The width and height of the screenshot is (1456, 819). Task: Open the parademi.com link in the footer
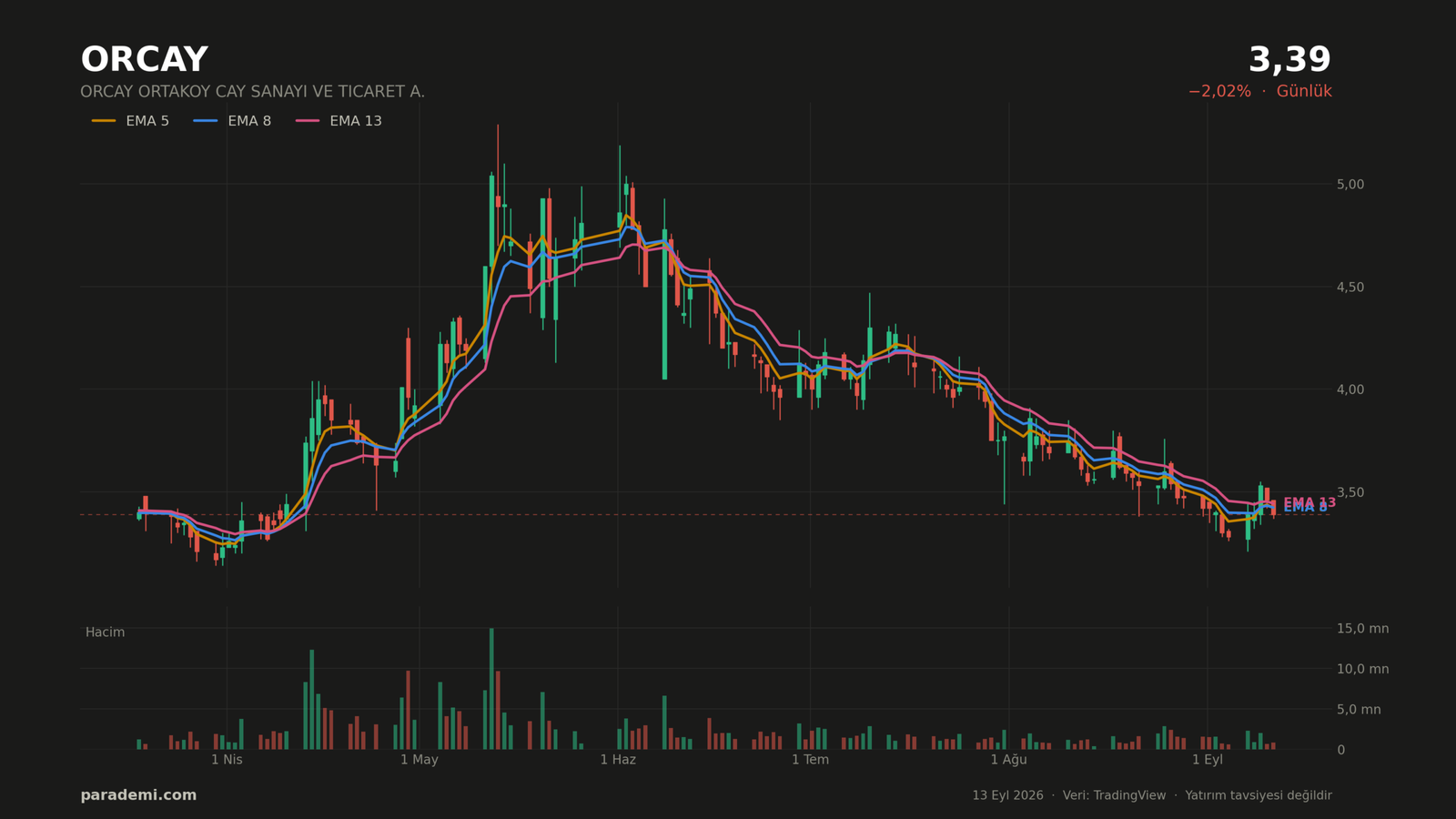pyautogui.click(x=138, y=795)
